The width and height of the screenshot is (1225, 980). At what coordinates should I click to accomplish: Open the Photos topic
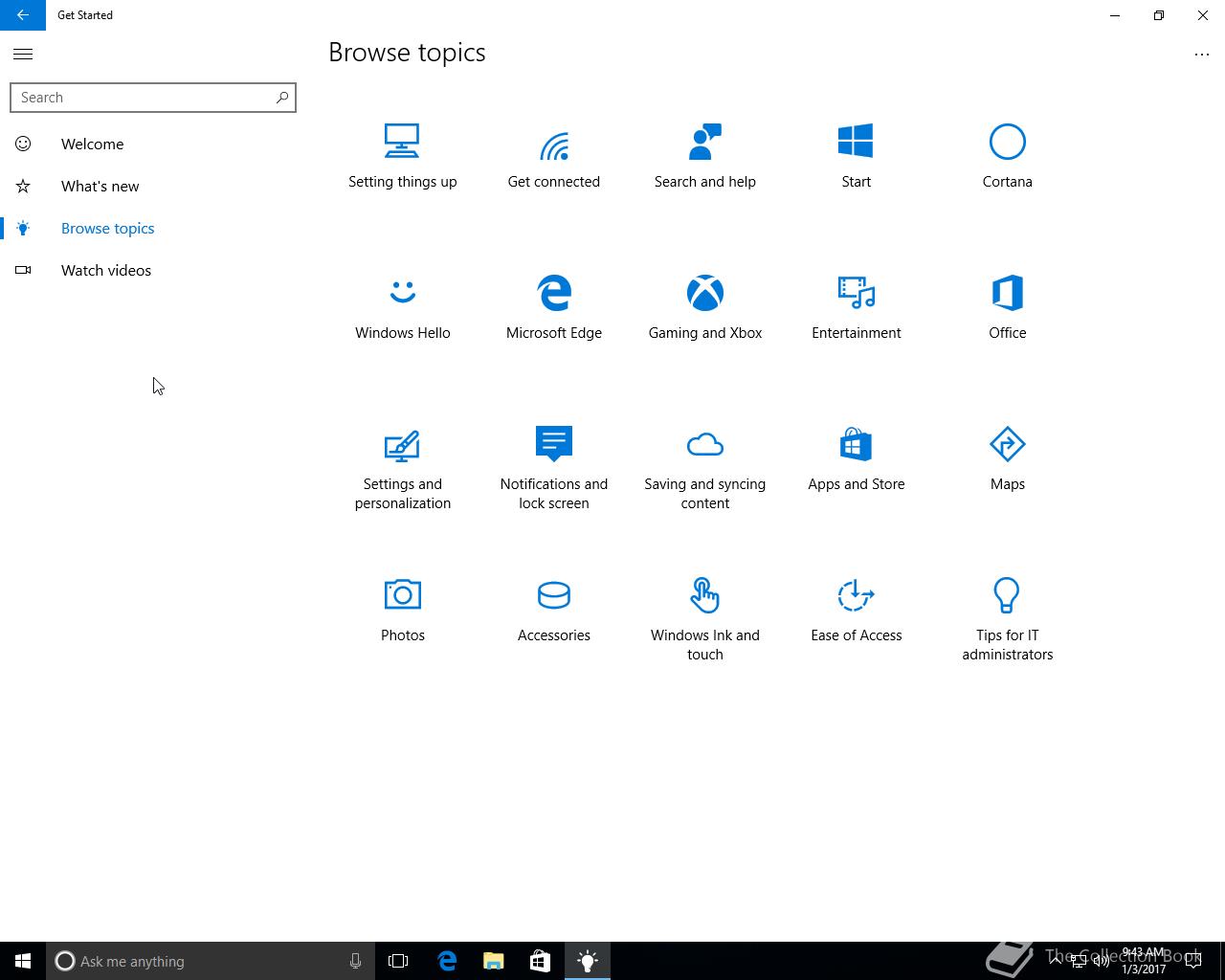click(x=402, y=611)
